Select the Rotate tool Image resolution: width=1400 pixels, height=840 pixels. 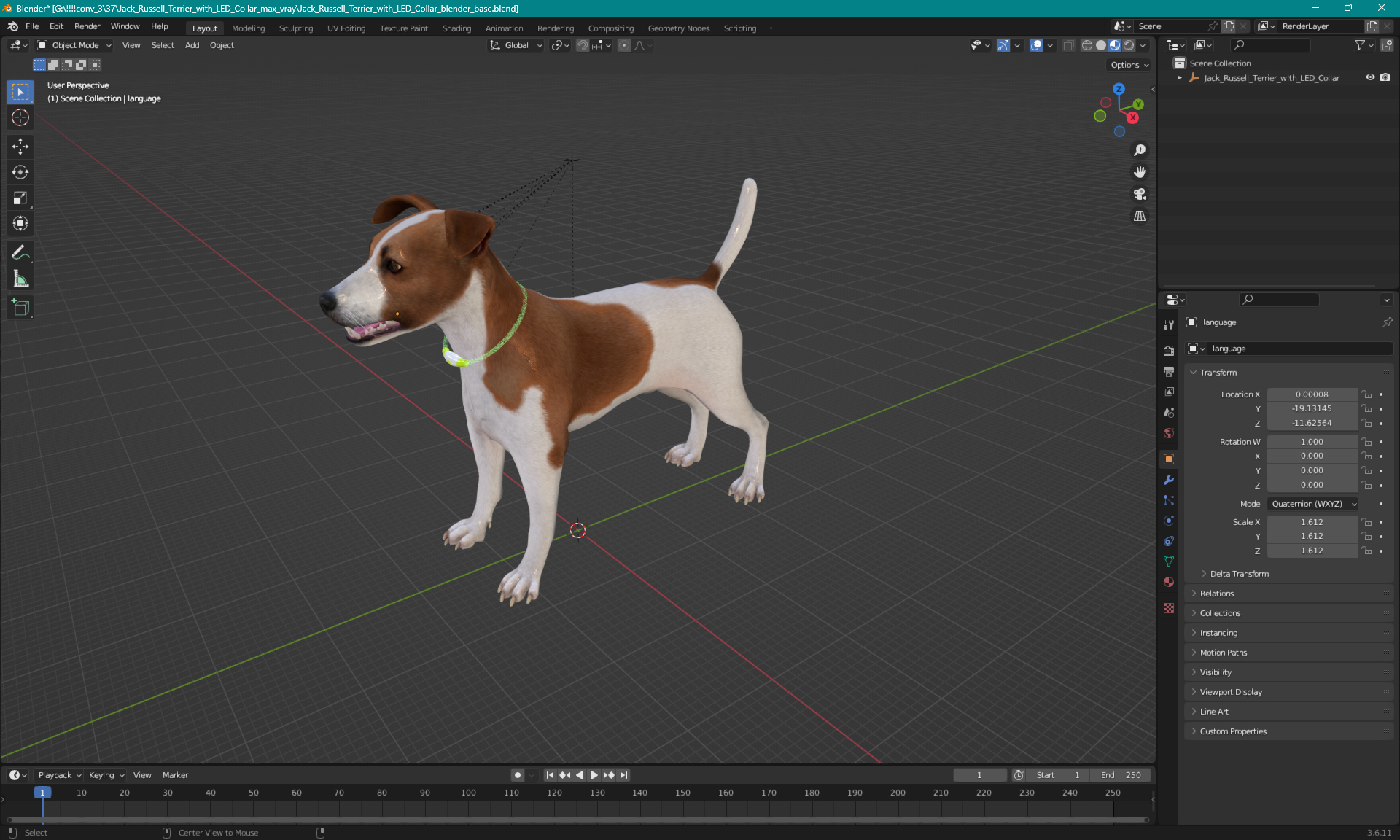[x=20, y=172]
